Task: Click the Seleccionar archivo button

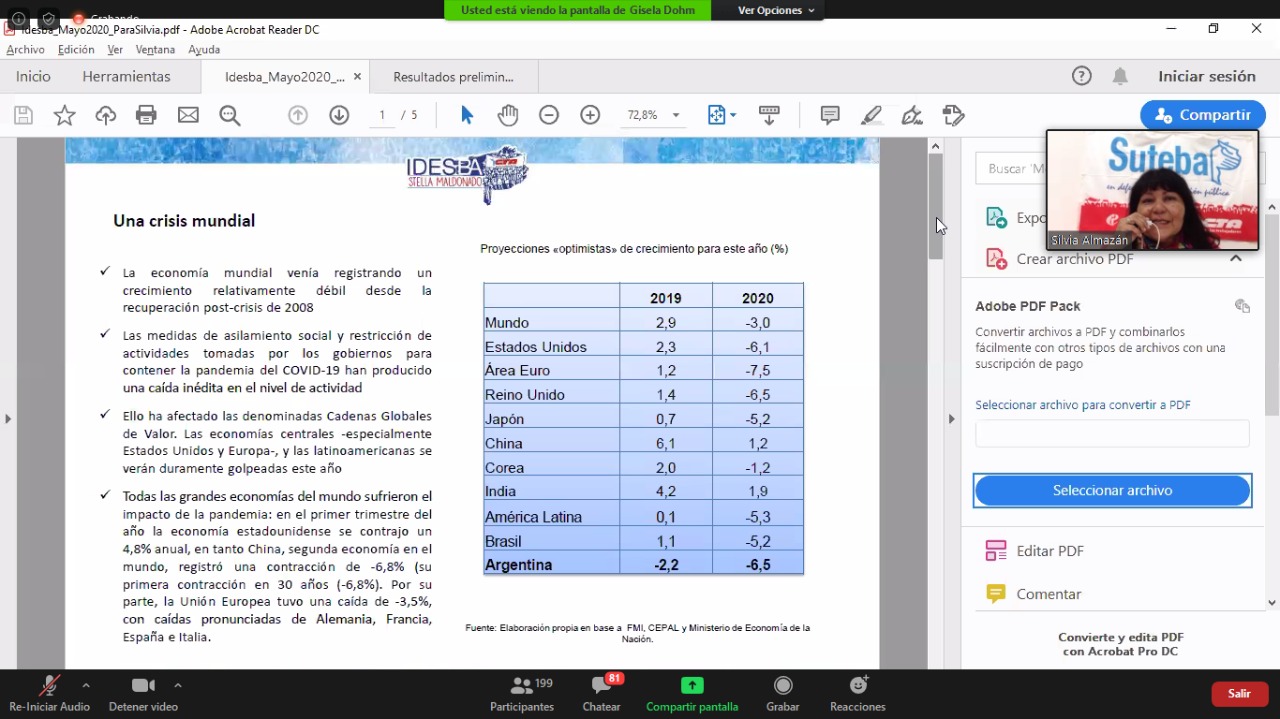Action: (1112, 490)
